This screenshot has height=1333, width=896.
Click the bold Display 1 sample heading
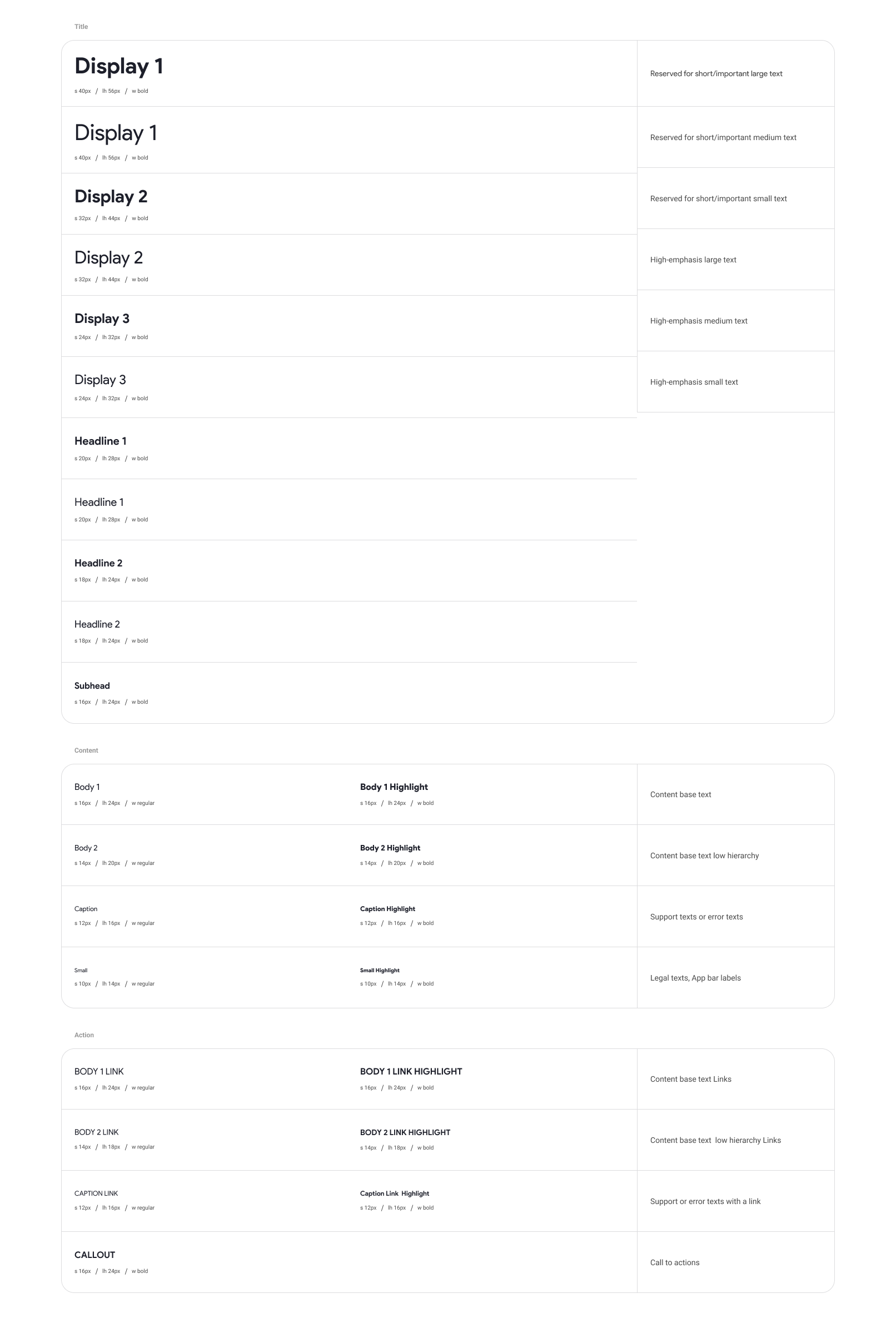coord(119,66)
